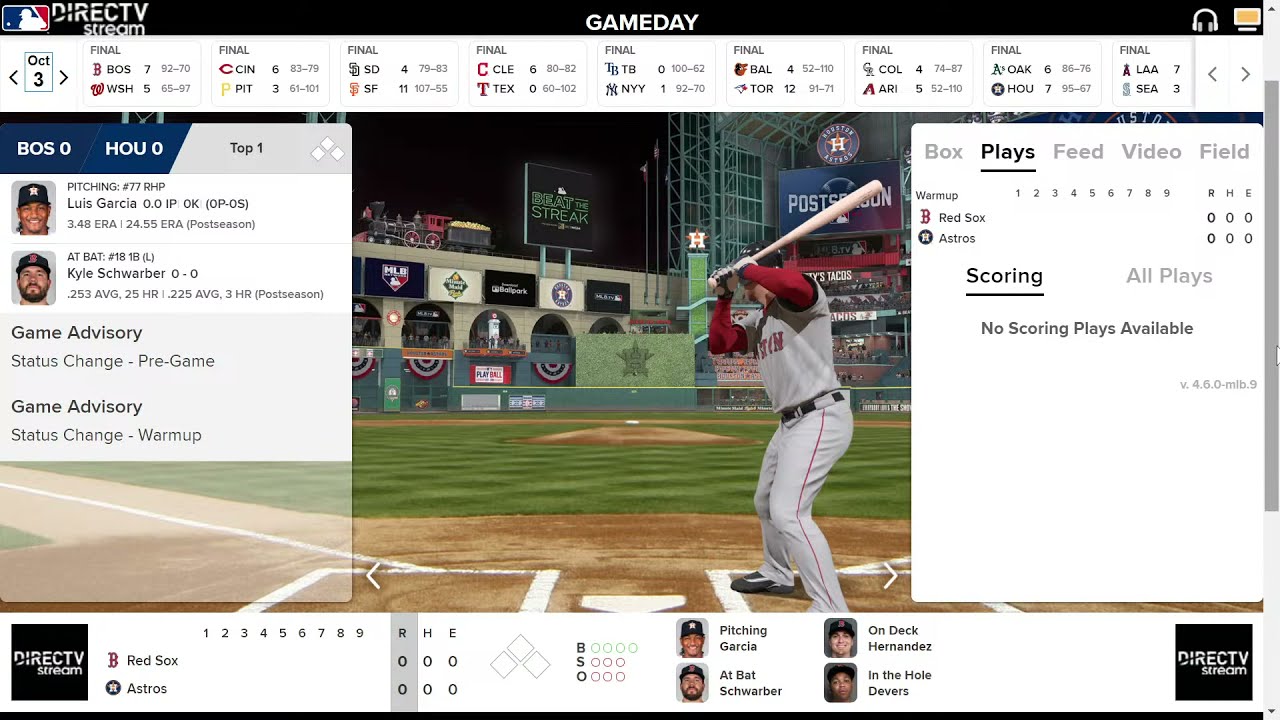
Task: Click the HOU 0 score label
Action: point(134,149)
